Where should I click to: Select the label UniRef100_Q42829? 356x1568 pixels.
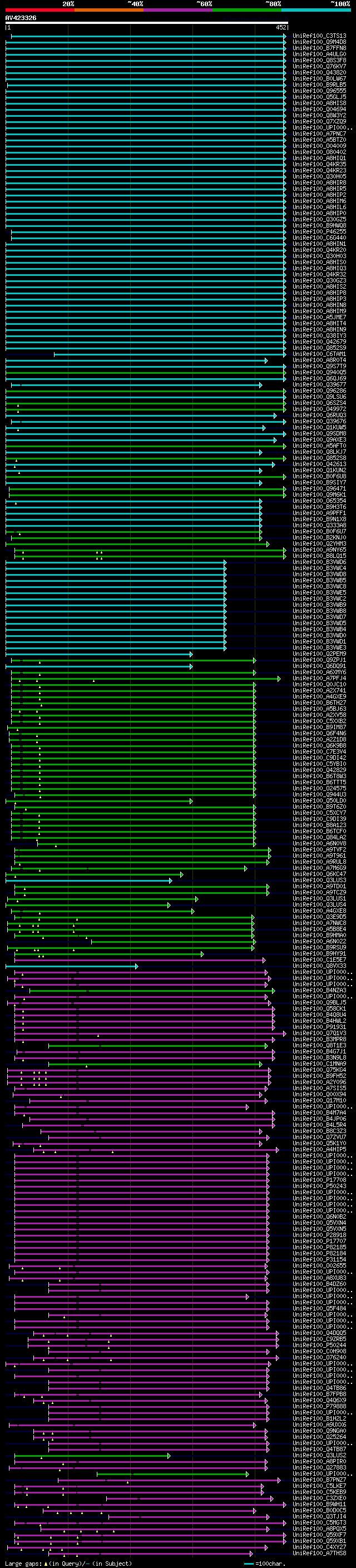point(319,770)
